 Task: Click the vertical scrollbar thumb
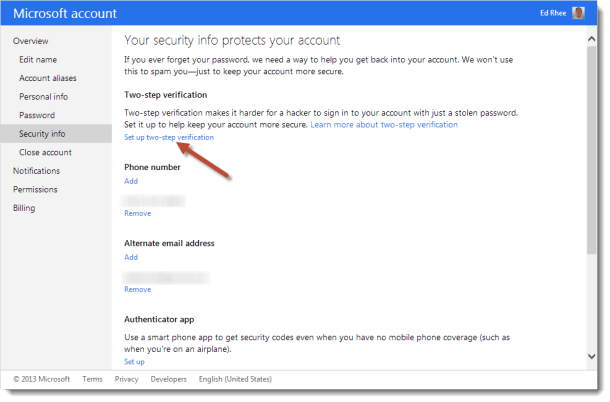pyautogui.click(x=591, y=150)
